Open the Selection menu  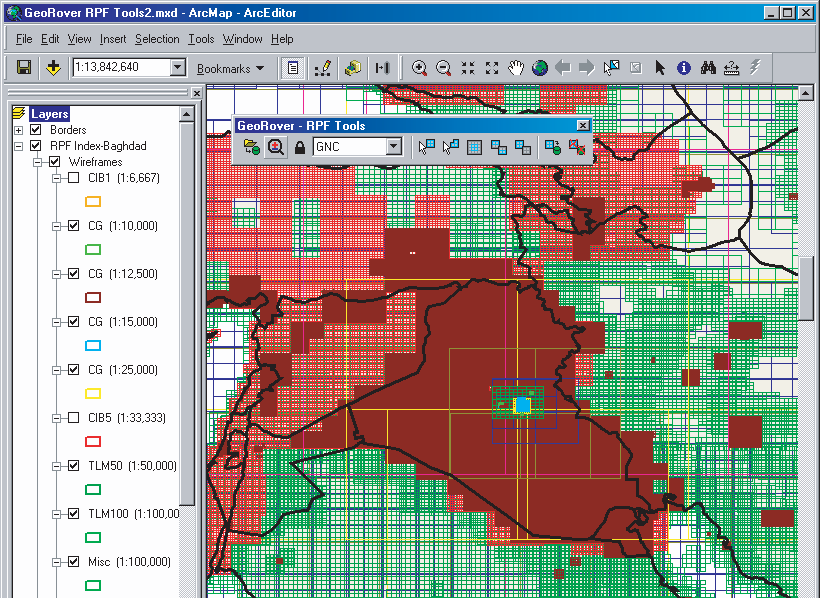click(157, 39)
